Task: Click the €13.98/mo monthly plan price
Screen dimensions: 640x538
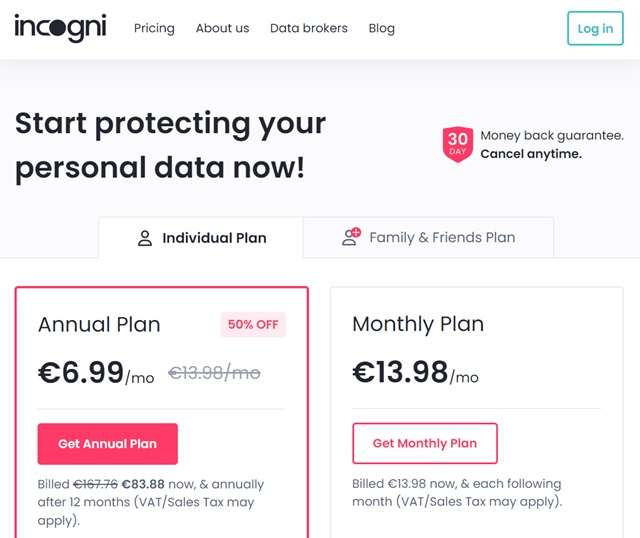Action: click(415, 373)
